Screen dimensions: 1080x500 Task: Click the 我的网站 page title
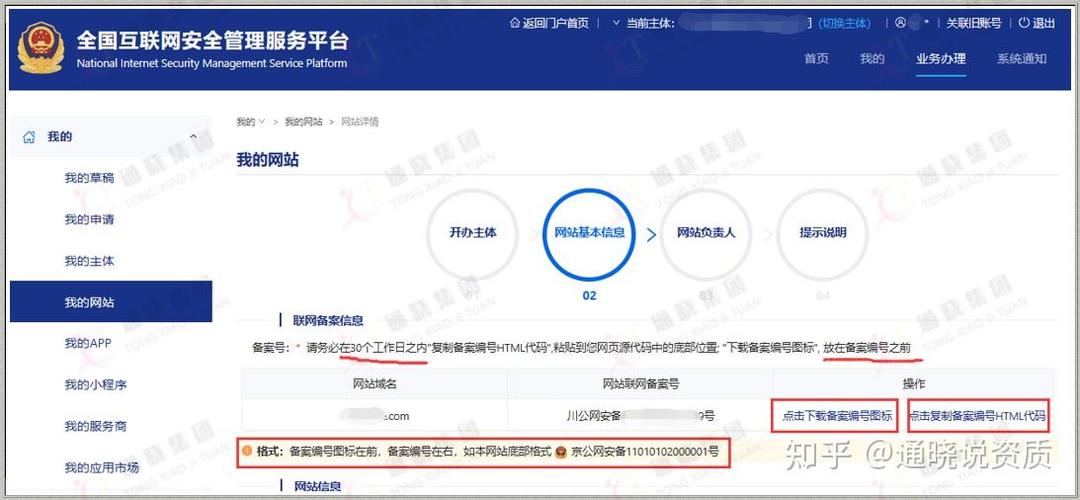point(268,160)
